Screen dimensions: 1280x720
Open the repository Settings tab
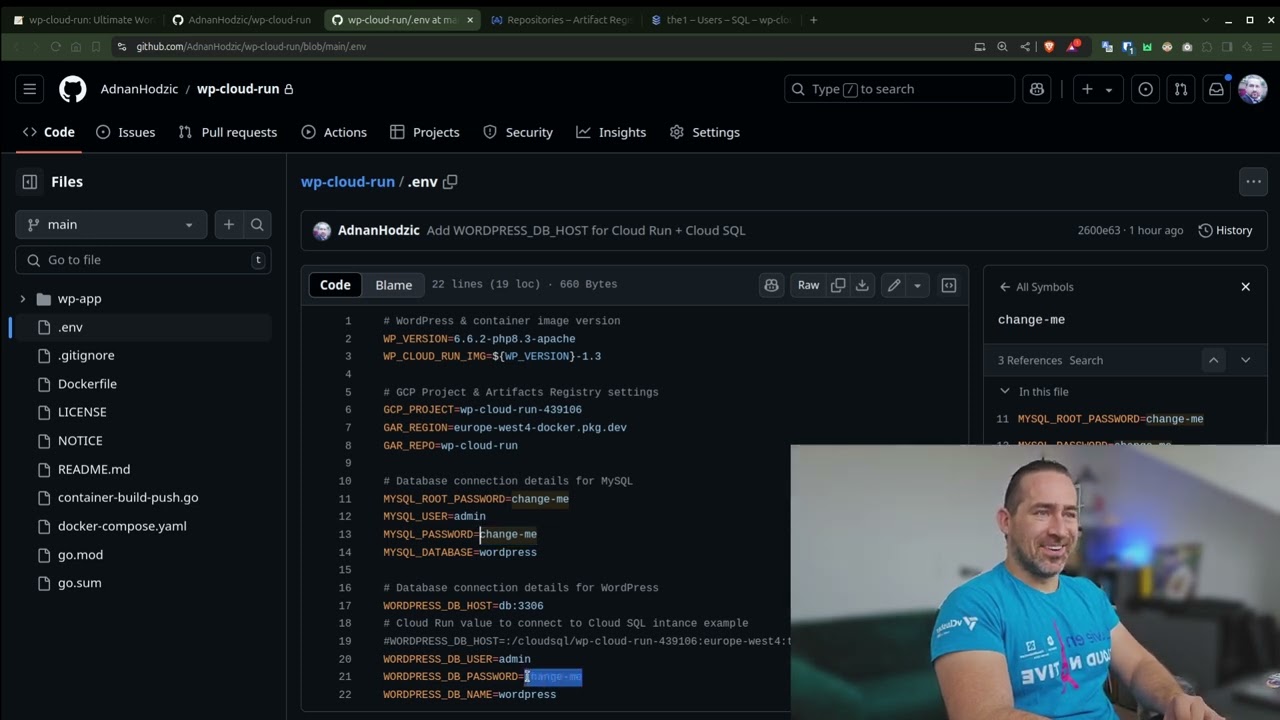[x=705, y=132]
